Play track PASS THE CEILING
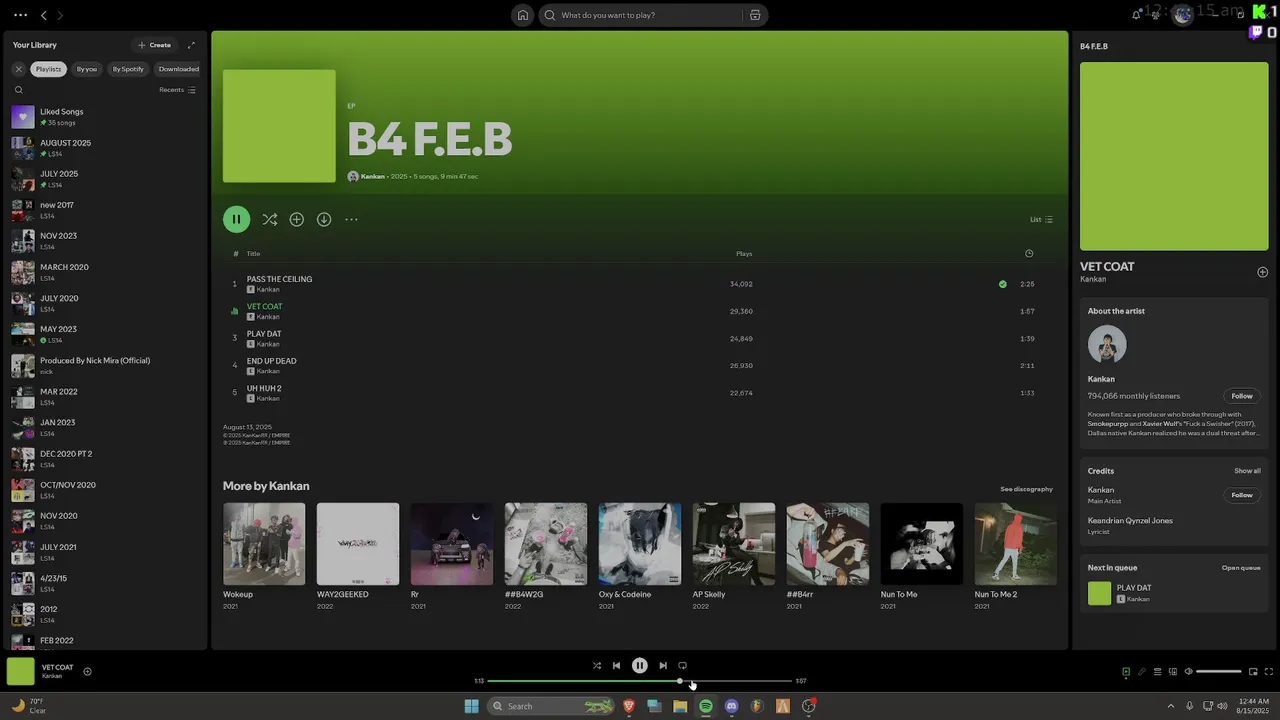 click(x=640, y=284)
